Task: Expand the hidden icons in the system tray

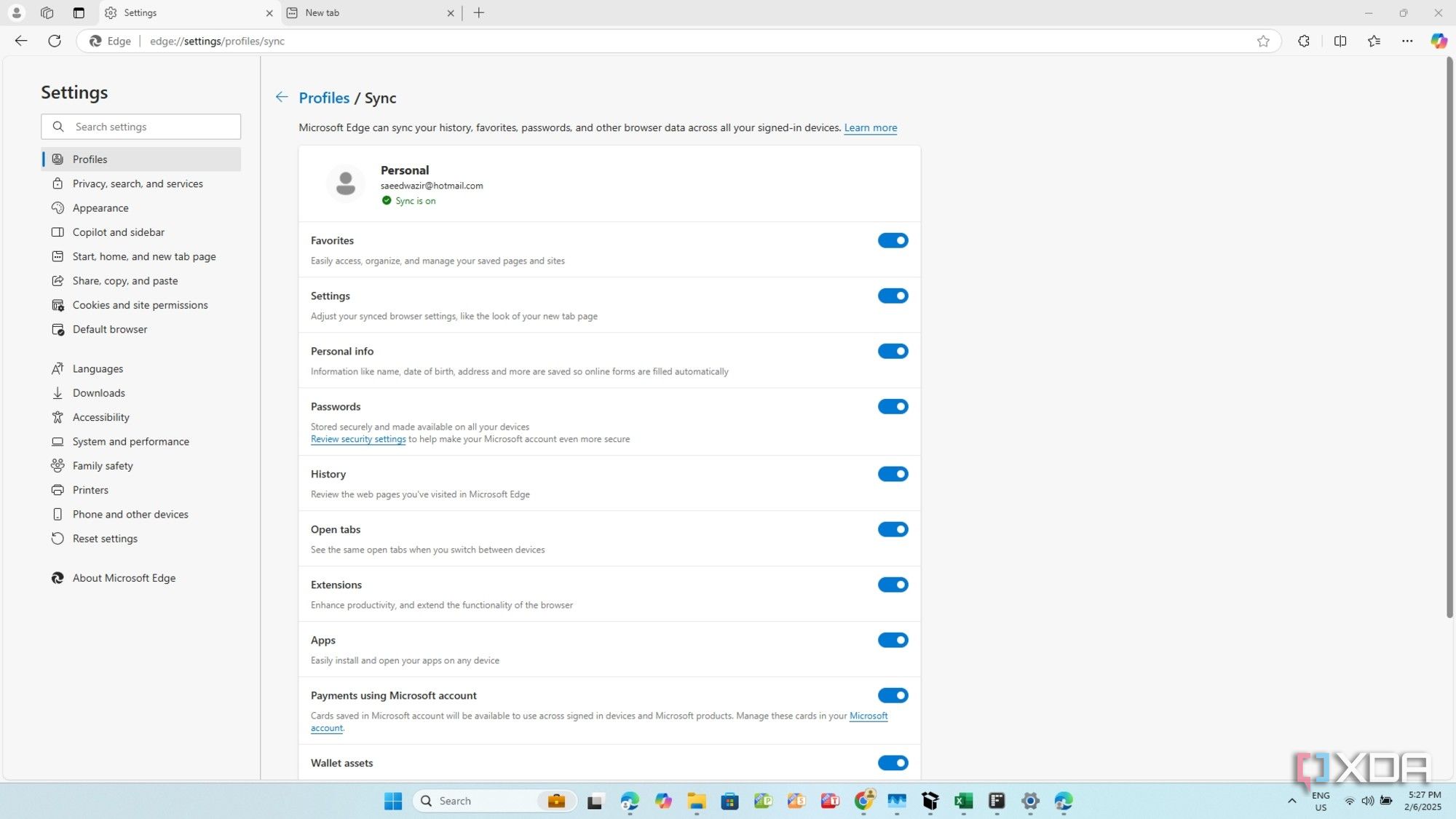Action: pos(1292,800)
